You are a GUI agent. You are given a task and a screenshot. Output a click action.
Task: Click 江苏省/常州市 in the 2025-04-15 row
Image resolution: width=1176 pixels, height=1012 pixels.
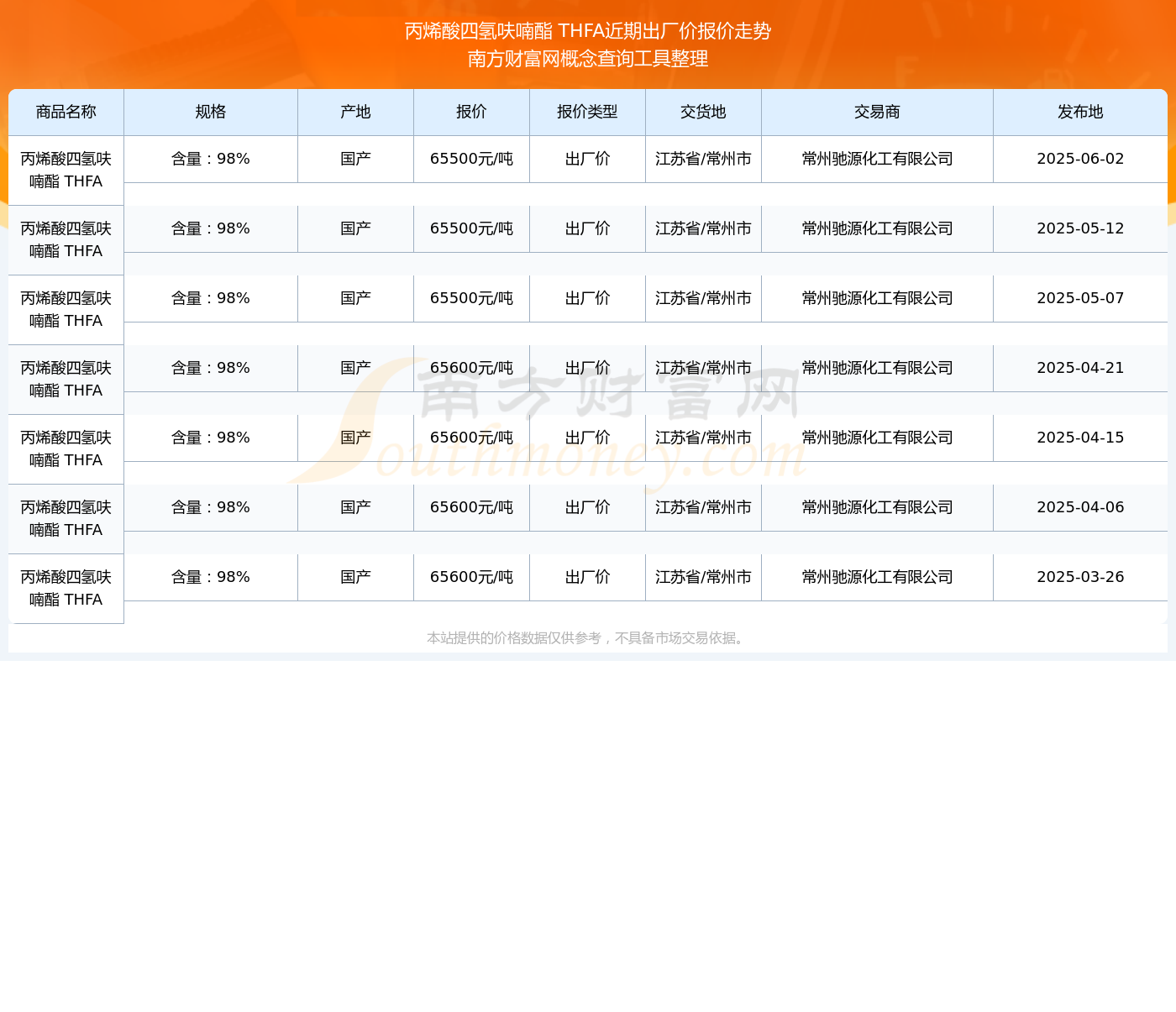[703, 438]
